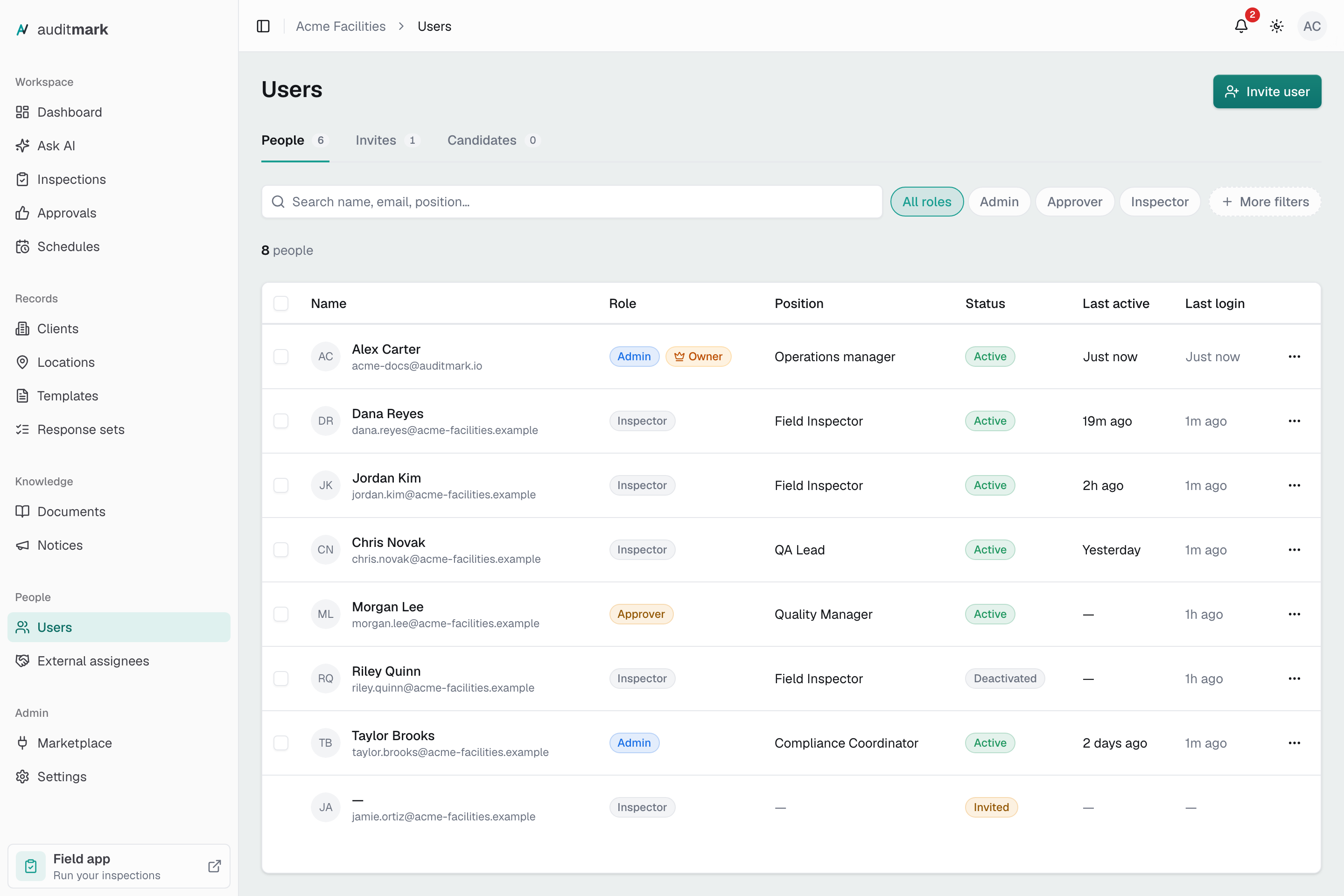Image resolution: width=1344 pixels, height=896 pixels.
Task: Select Taylor Brooks's row checkbox
Action: pos(280,743)
